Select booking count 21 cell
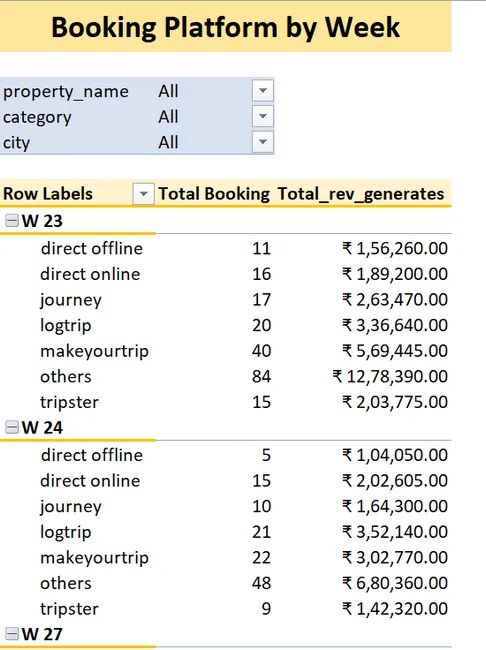This screenshot has height=650, width=486. click(x=261, y=532)
